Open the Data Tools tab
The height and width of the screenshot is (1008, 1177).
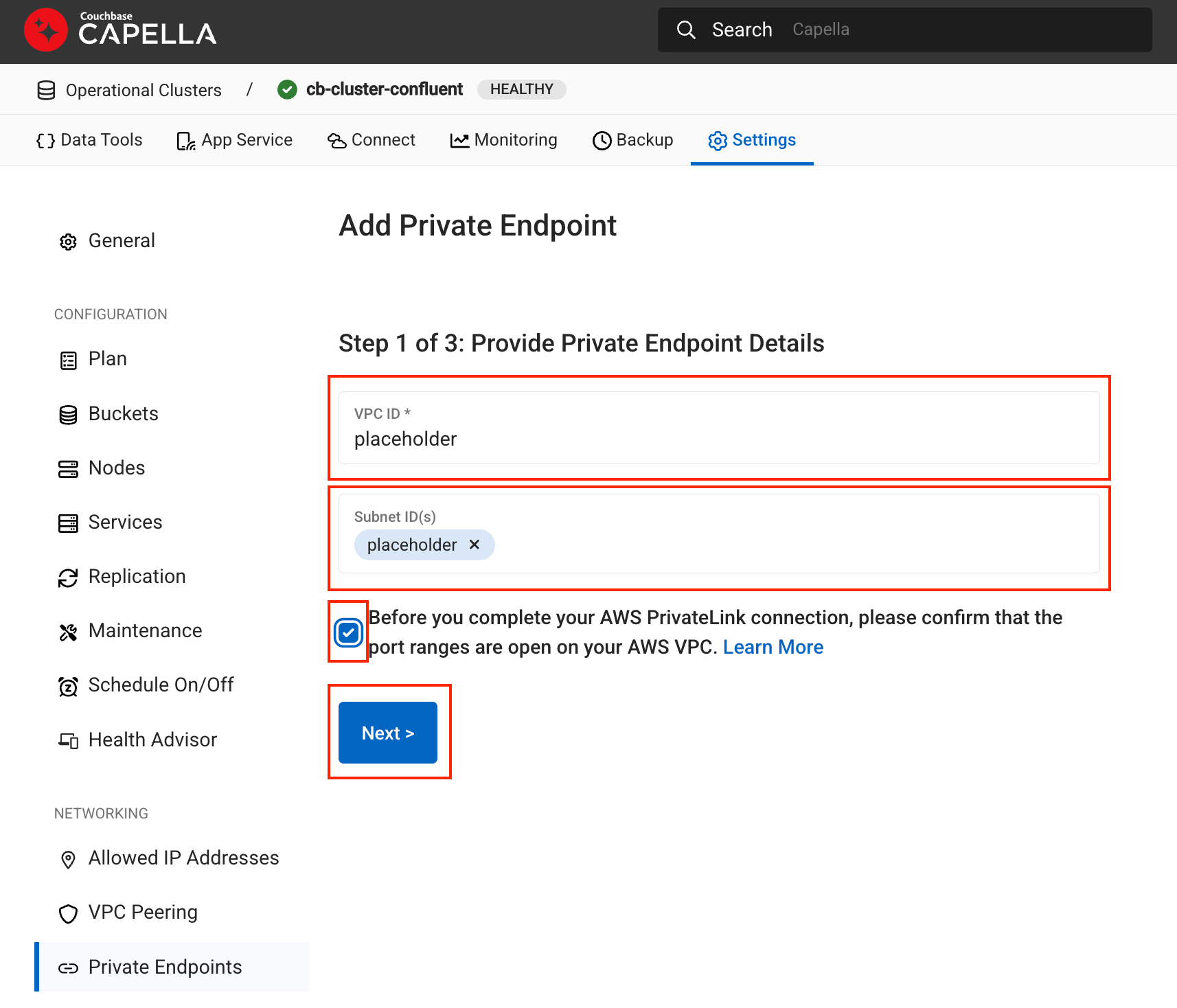coord(89,140)
